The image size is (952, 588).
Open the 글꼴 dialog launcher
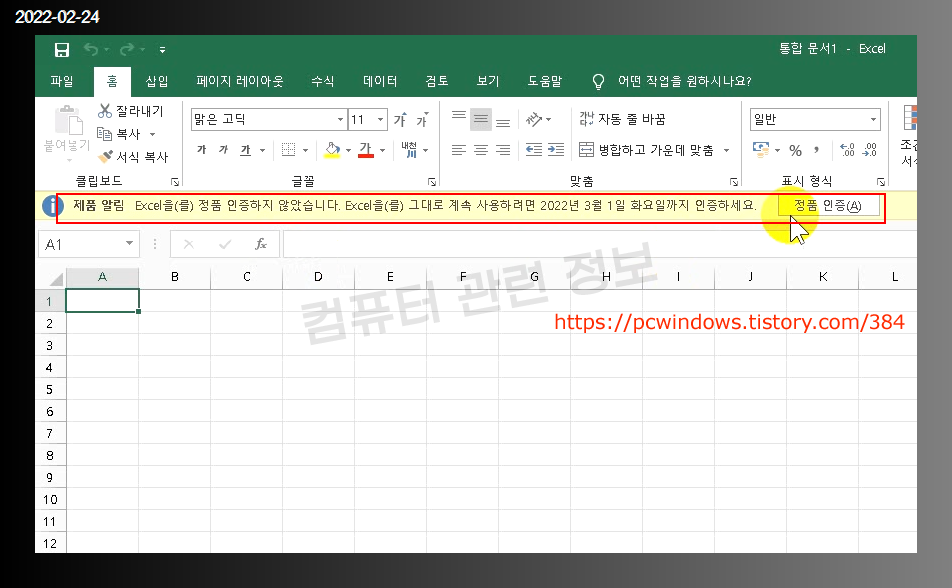432,182
